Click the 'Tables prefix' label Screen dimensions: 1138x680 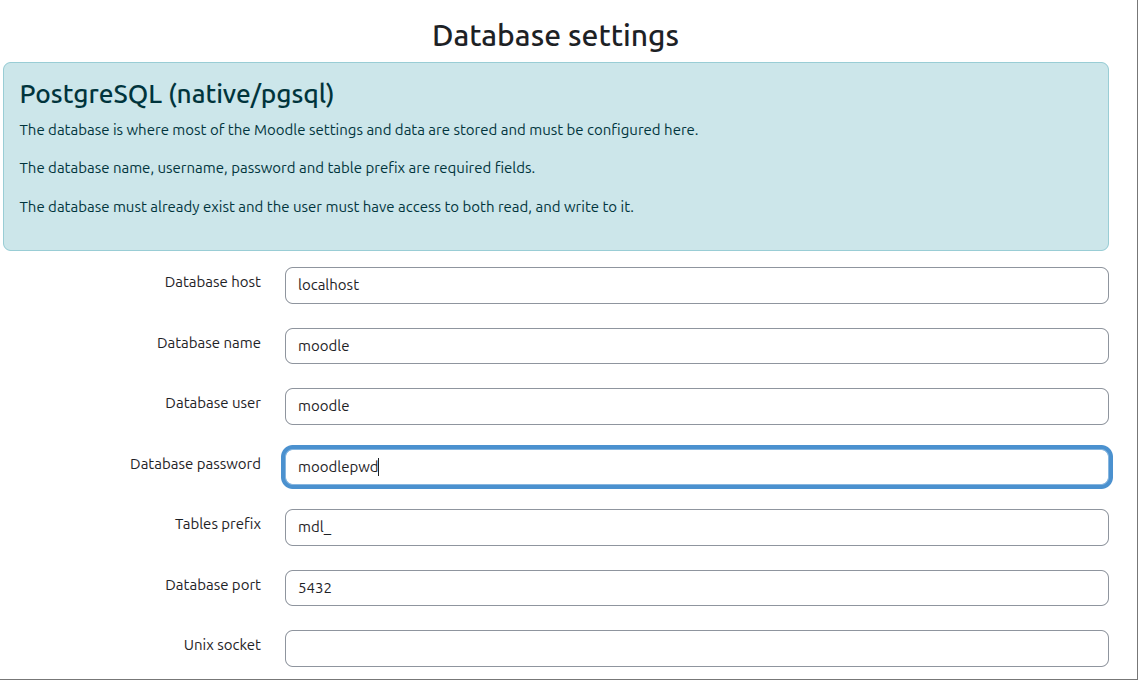click(x=218, y=524)
